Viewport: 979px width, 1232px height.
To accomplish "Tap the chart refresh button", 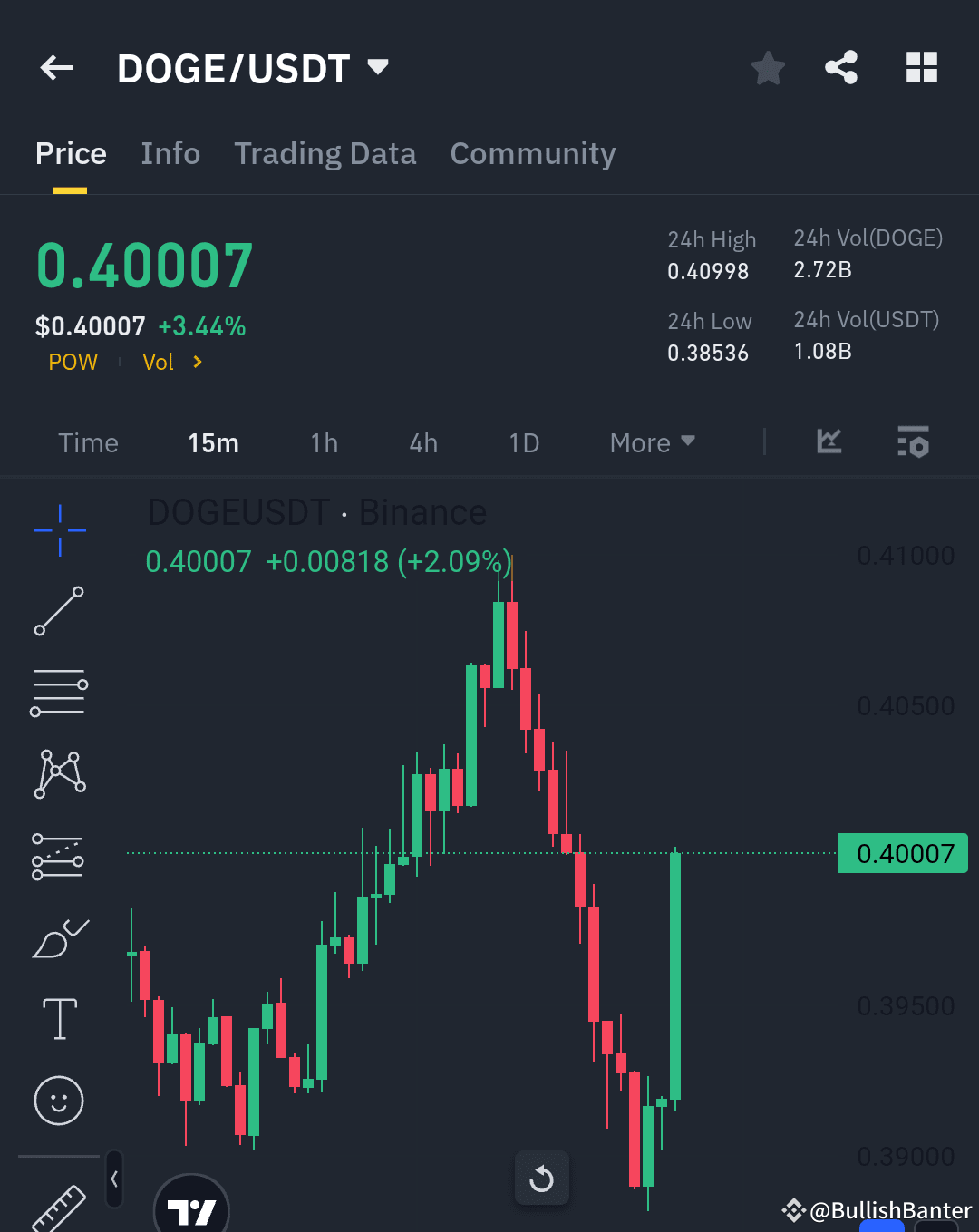I will point(542,1179).
